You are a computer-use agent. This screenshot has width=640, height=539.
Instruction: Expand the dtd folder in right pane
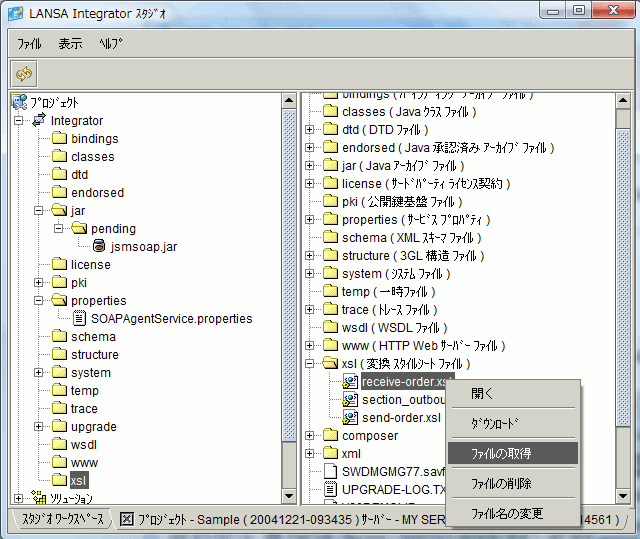[309, 130]
